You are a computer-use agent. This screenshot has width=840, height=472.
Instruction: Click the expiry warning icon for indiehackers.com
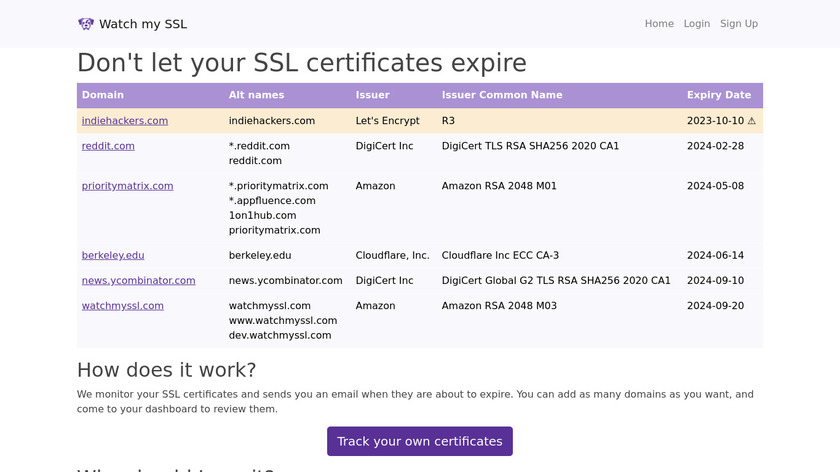pyautogui.click(x=751, y=121)
